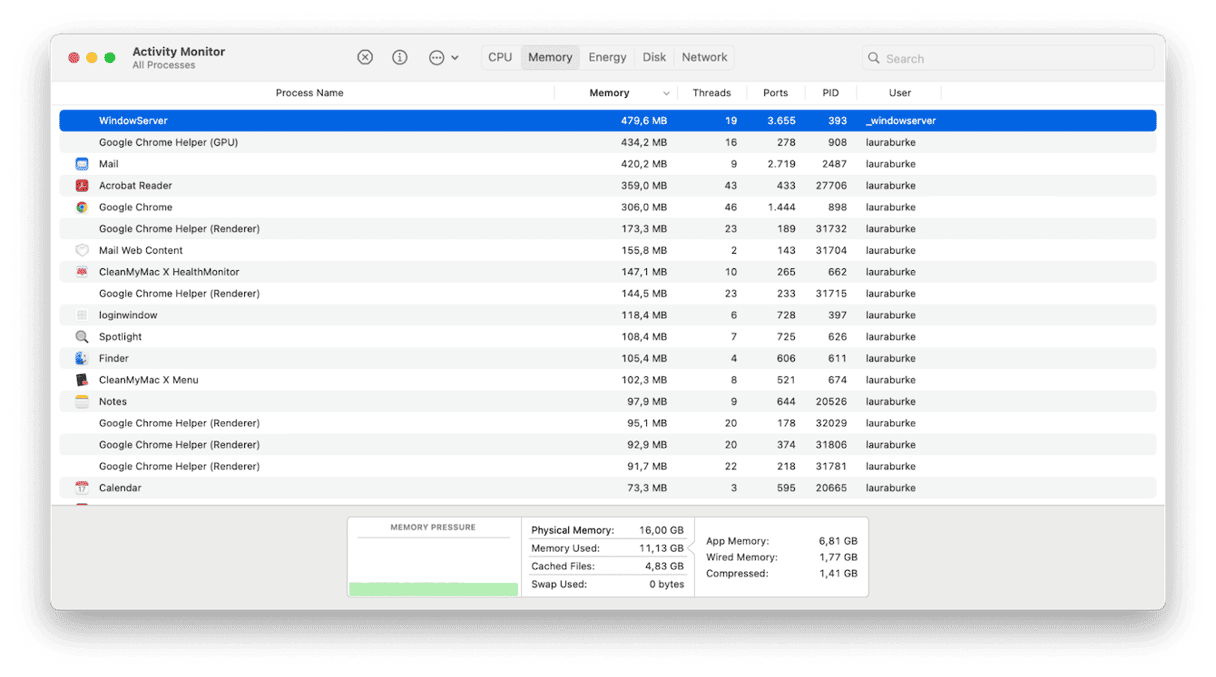Click the Memory column sort chevron
This screenshot has height=677, width=1216.
click(665, 92)
